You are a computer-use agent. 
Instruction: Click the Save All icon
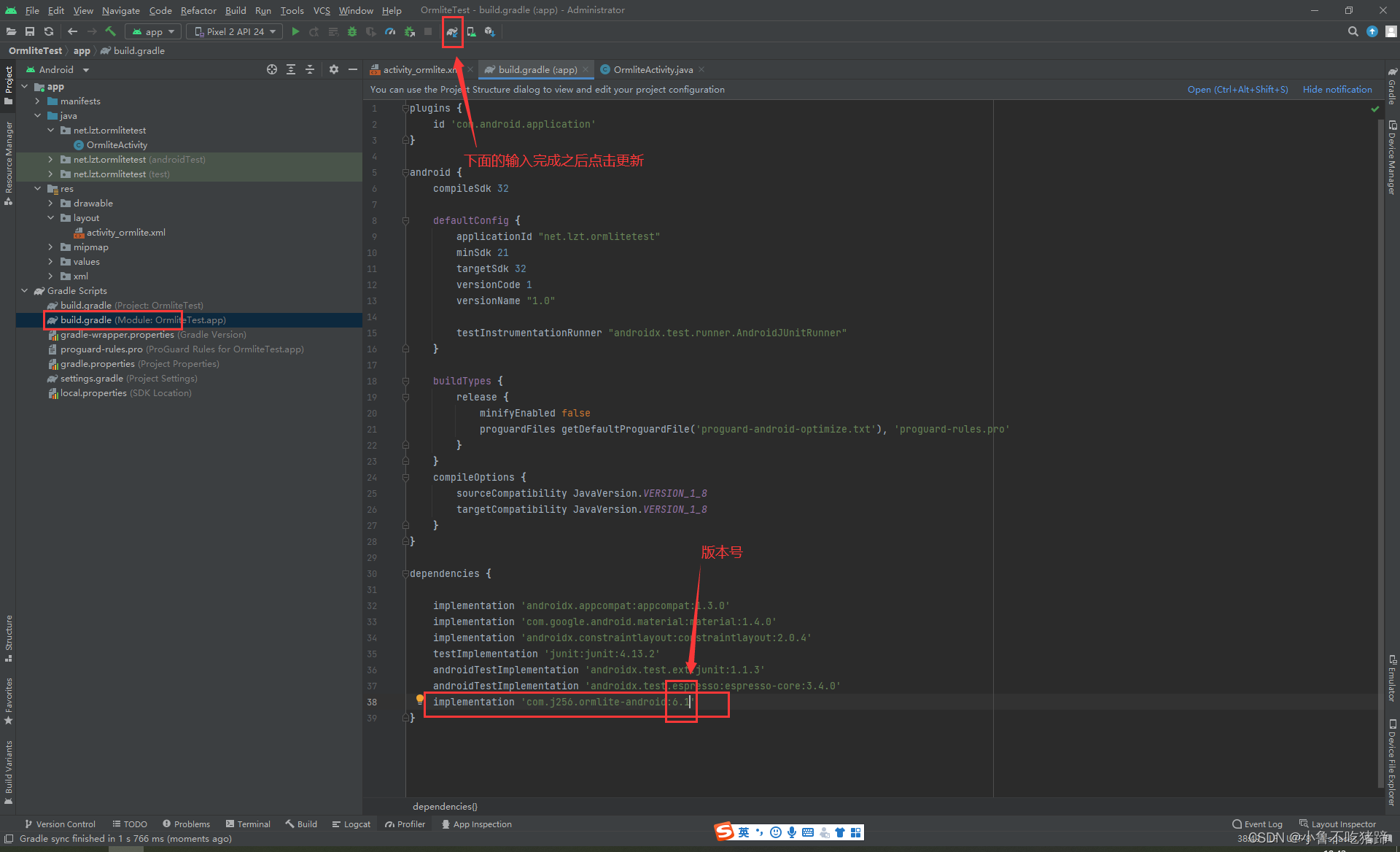point(30,31)
